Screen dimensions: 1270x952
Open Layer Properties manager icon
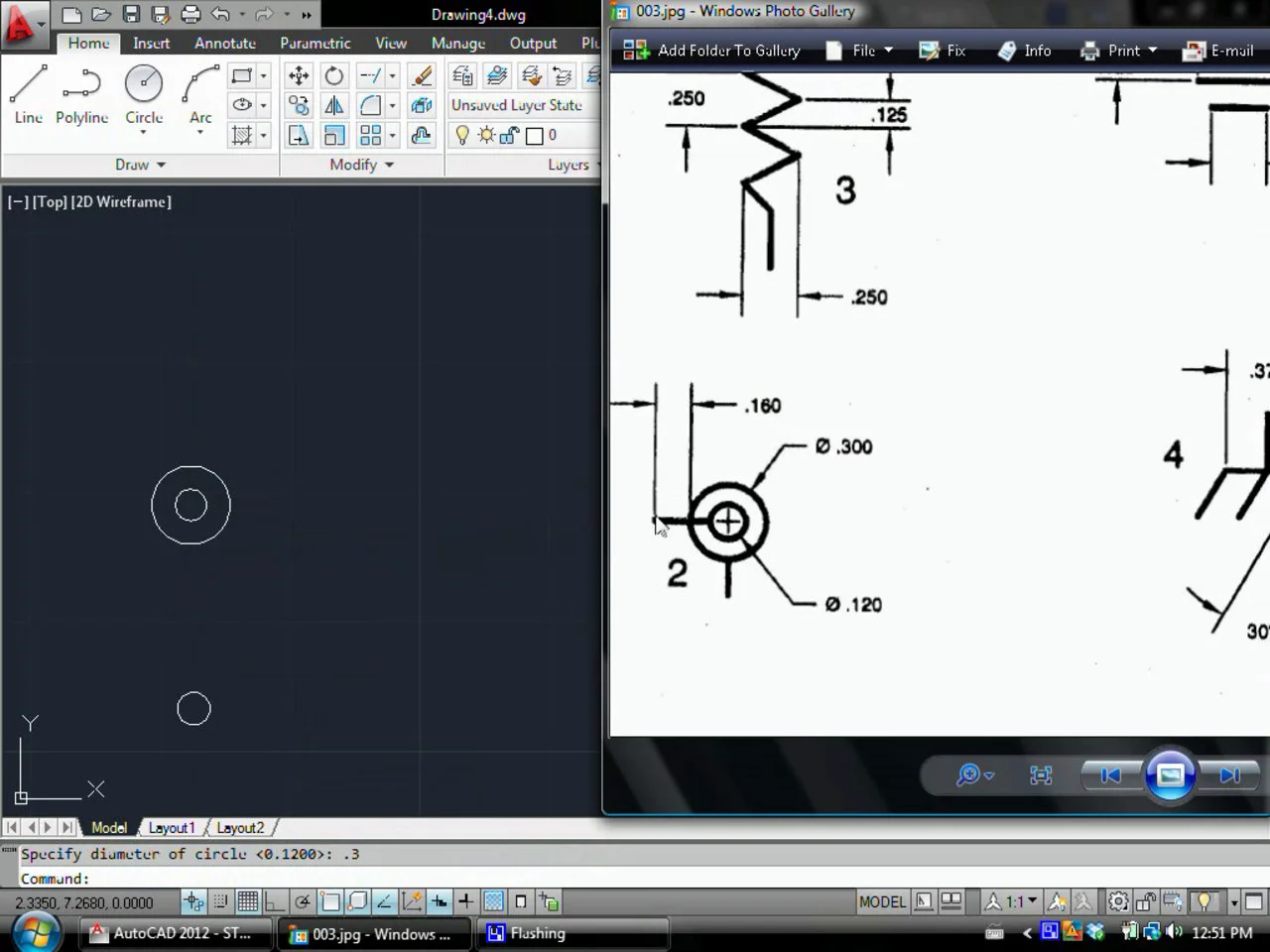[x=461, y=75]
